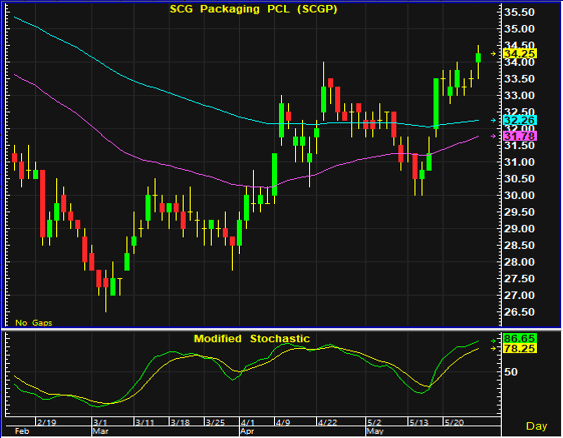Click the Modified Stochastic indicator title
The width and height of the screenshot is (563, 438).
click(252, 339)
